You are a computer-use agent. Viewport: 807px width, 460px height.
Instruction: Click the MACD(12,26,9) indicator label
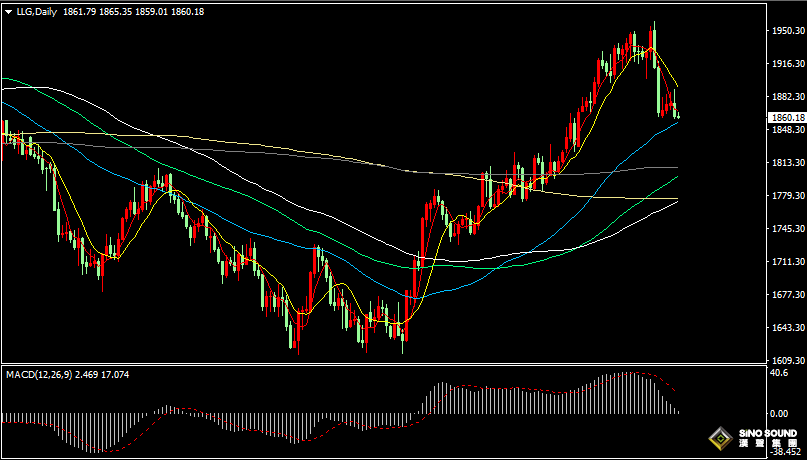[x=39, y=375]
